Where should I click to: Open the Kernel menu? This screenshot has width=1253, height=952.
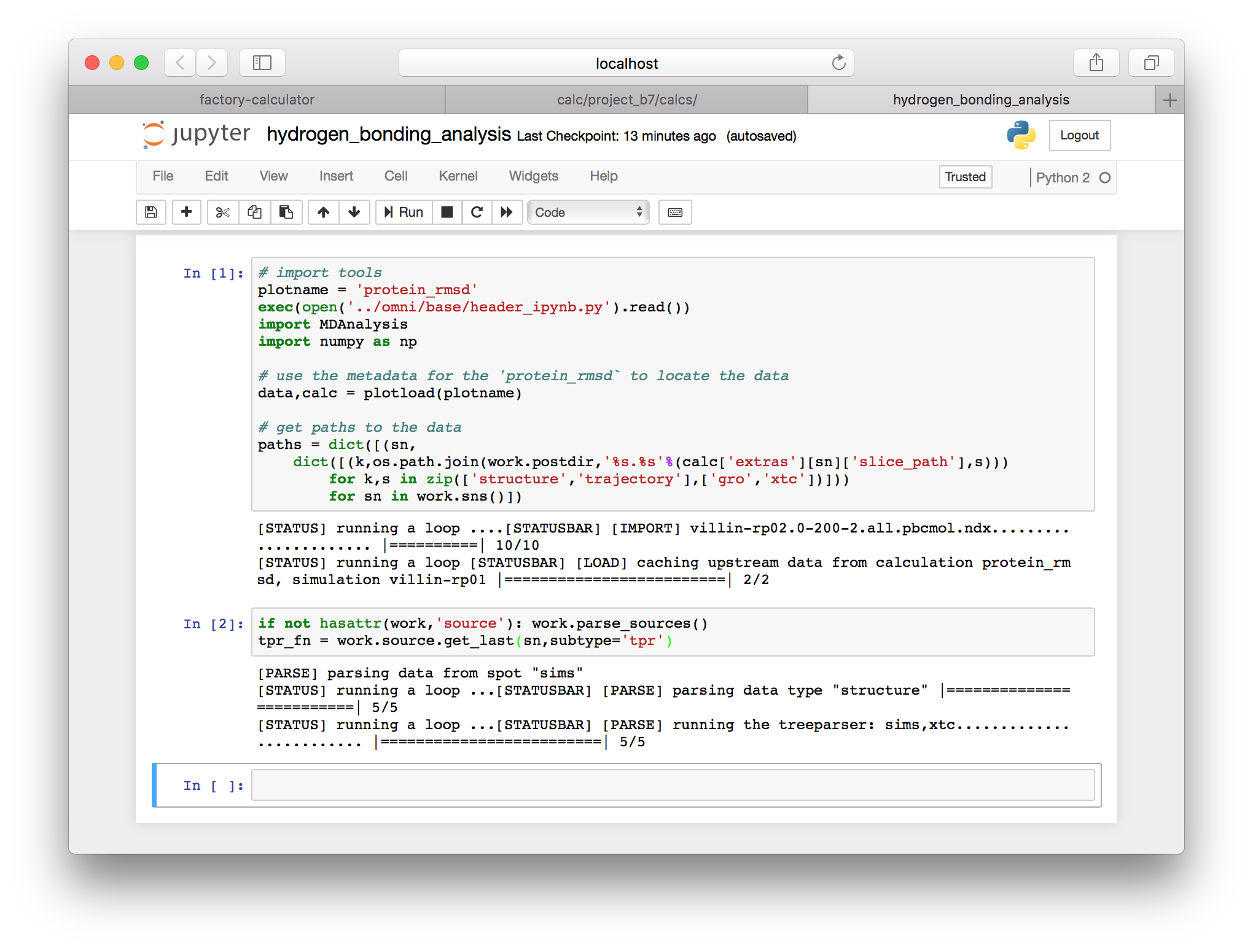[458, 176]
